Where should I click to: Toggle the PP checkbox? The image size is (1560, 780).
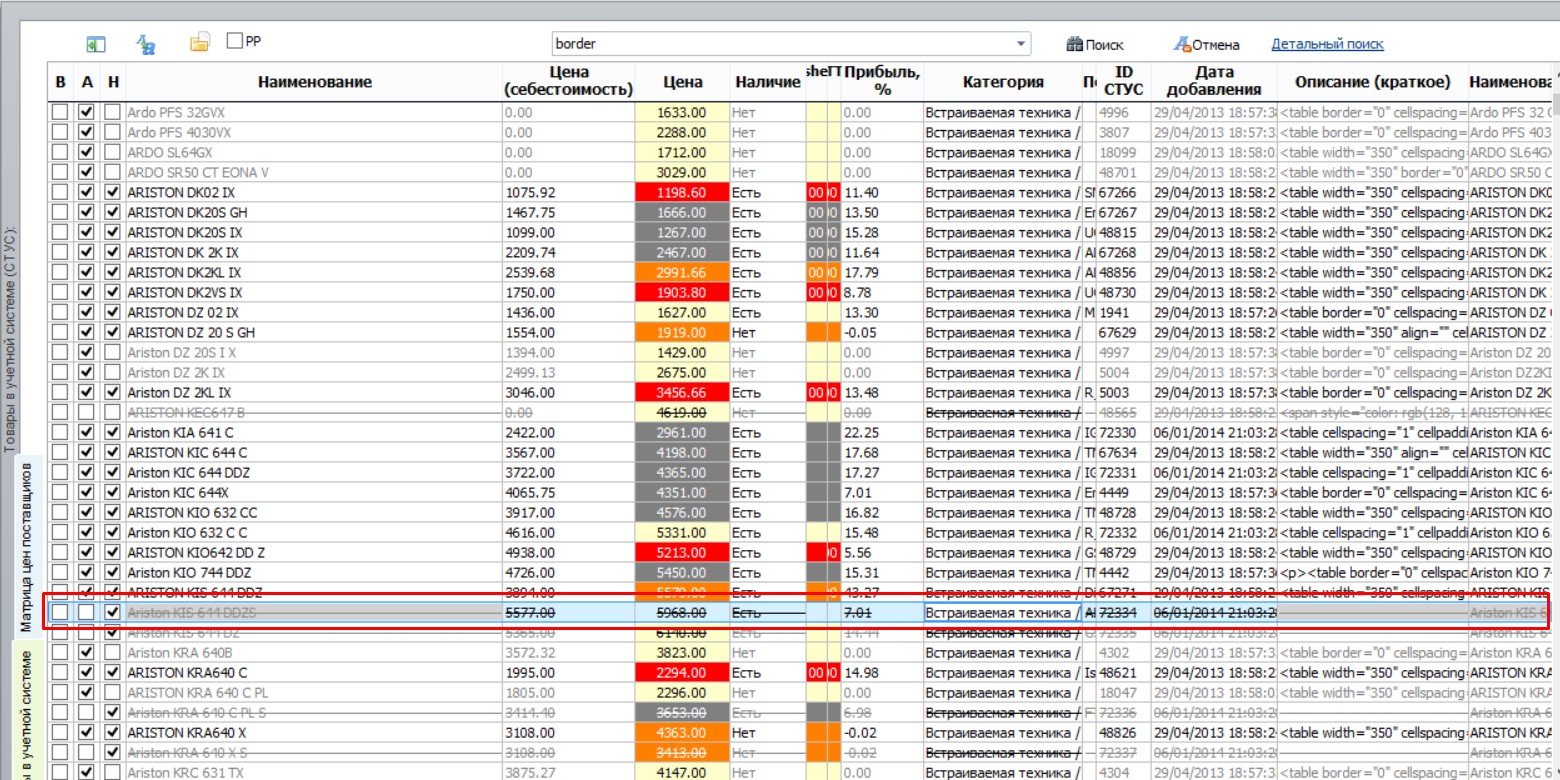236,41
